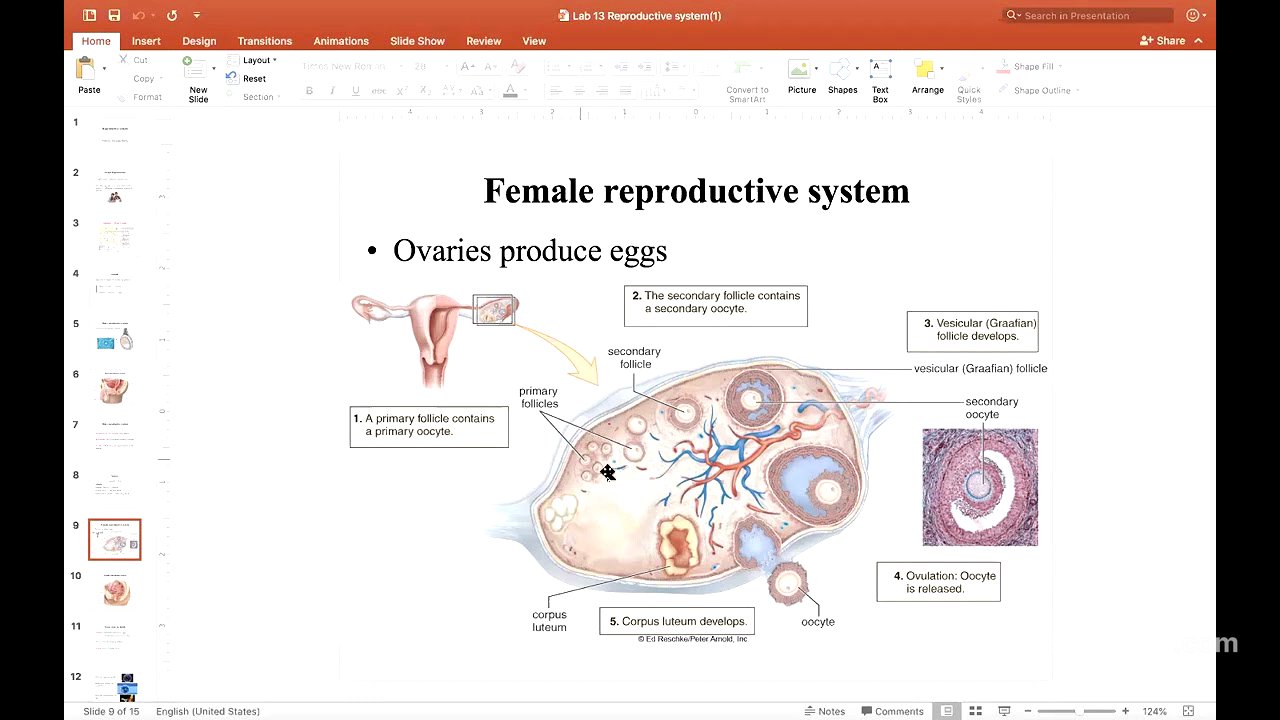Screen dimensions: 1280x720
Task: Switch to the Slide Show tab
Action: click(417, 41)
